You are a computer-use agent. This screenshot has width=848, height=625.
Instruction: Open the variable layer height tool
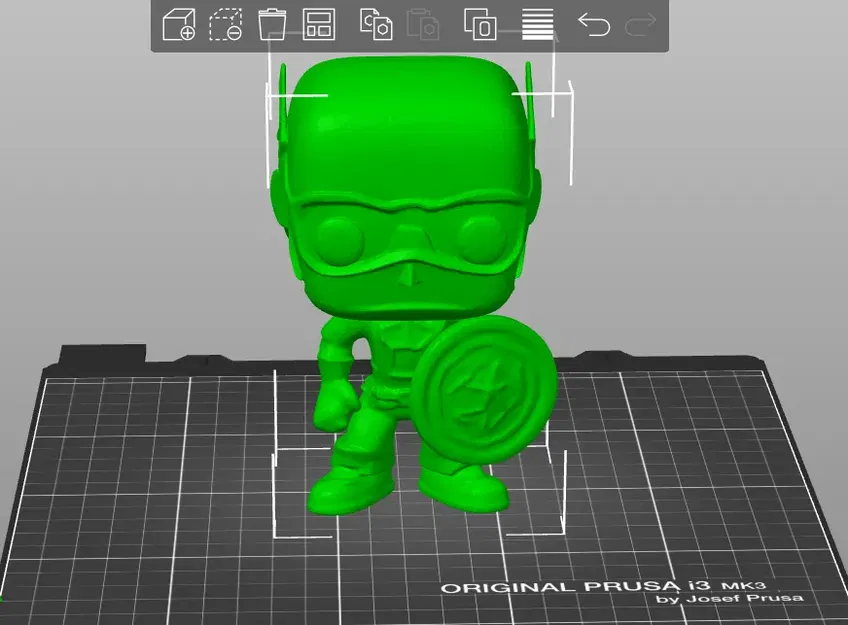coord(536,27)
